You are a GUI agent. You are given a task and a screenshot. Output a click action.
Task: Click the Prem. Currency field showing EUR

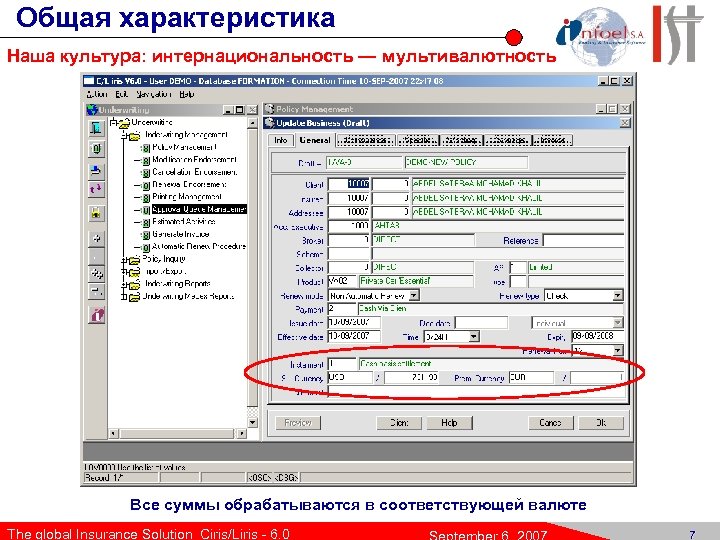coord(531,377)
